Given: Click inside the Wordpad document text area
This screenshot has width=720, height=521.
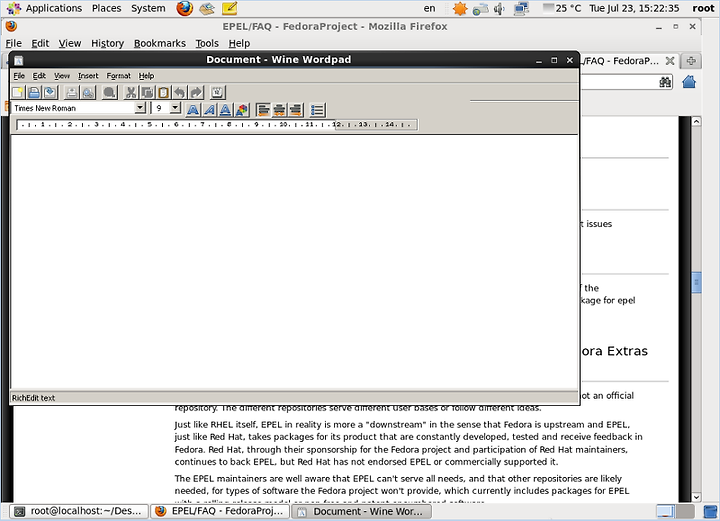Looking at the screenshot, I should coord(294,262).
